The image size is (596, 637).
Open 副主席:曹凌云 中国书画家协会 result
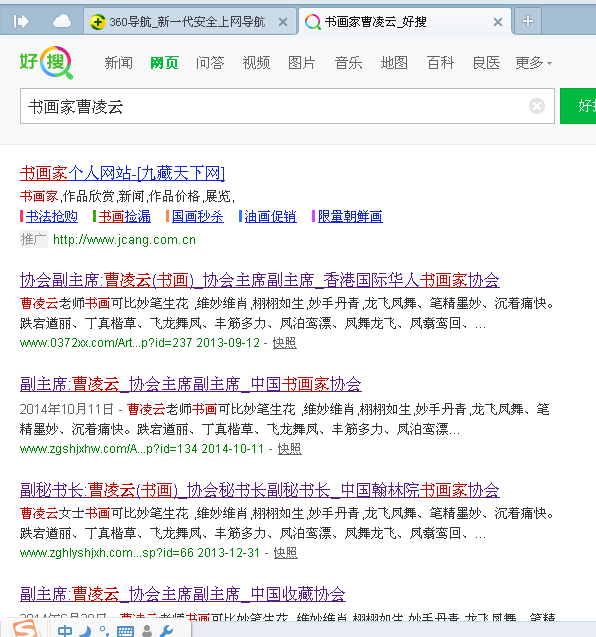tap(191, 384)
